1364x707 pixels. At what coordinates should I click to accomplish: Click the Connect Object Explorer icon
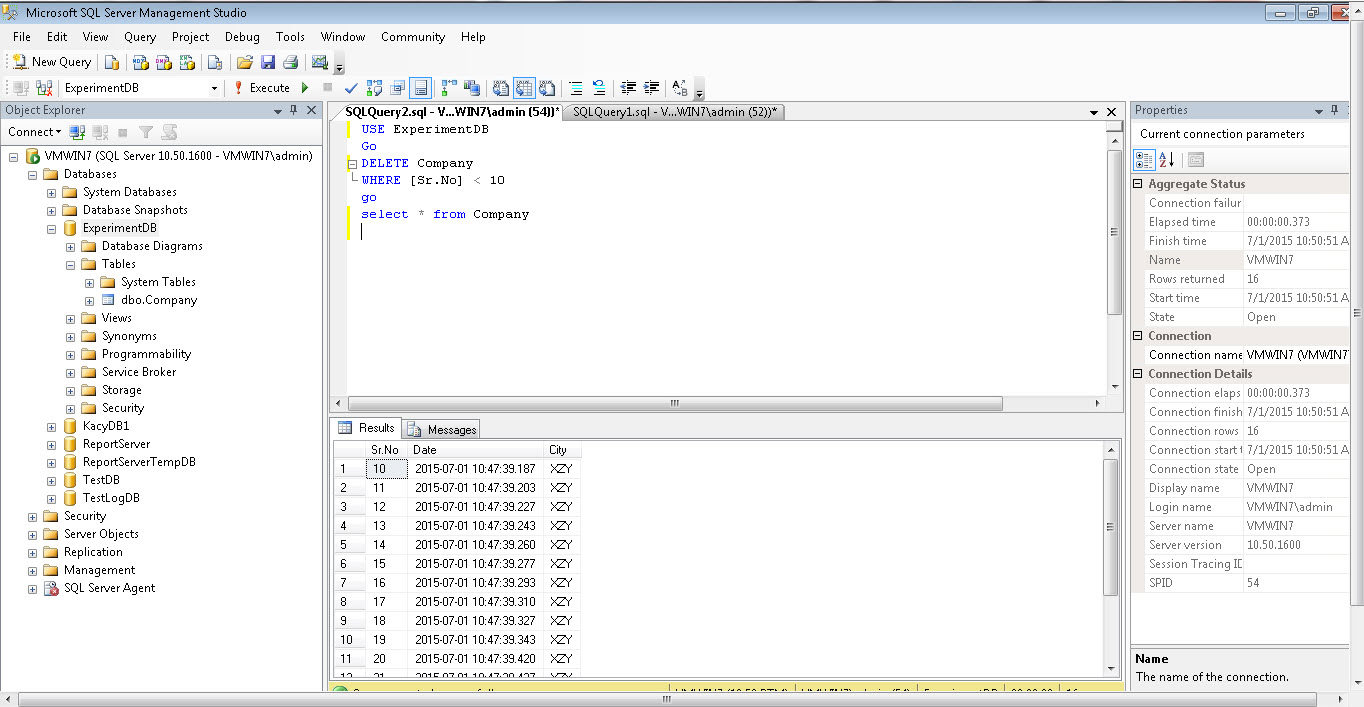pyautogui.click(x=77, y=132)
